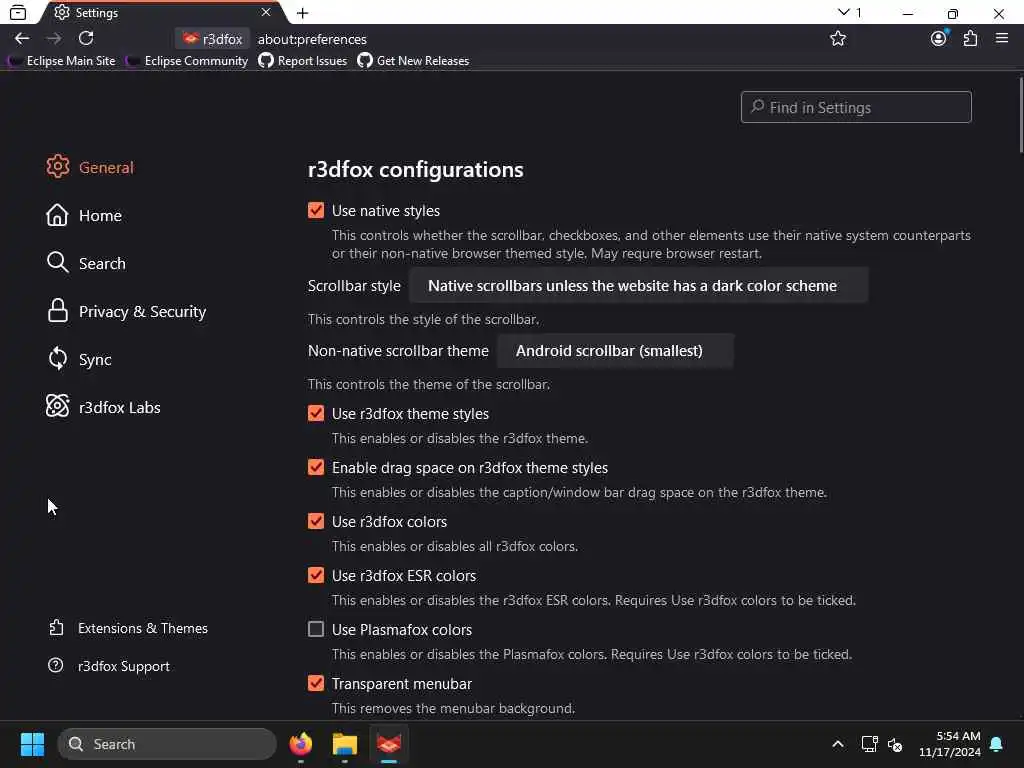Open the network status tray icon
Screen dimensions: 1024x768
point(869,744)
